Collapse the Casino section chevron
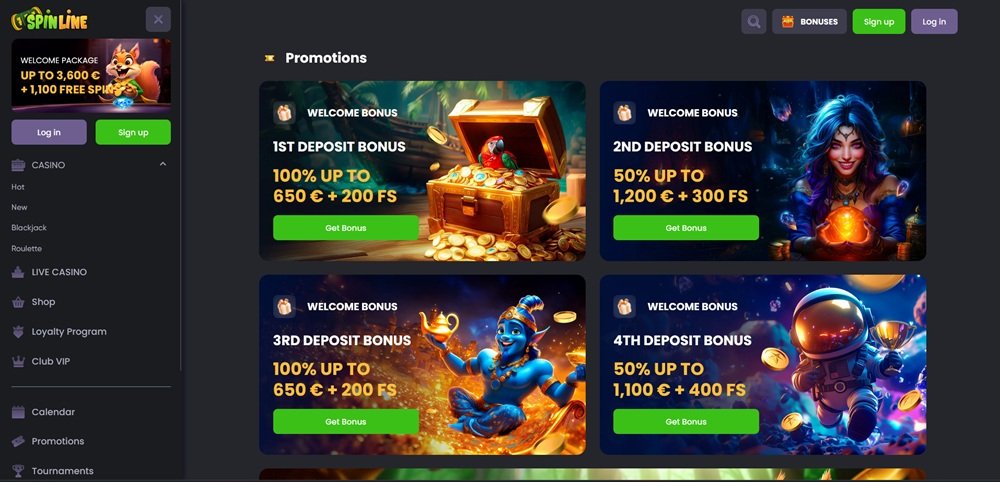Image resolution: width=1000 pixels, height=482 pixels. [x=163, y=164]
